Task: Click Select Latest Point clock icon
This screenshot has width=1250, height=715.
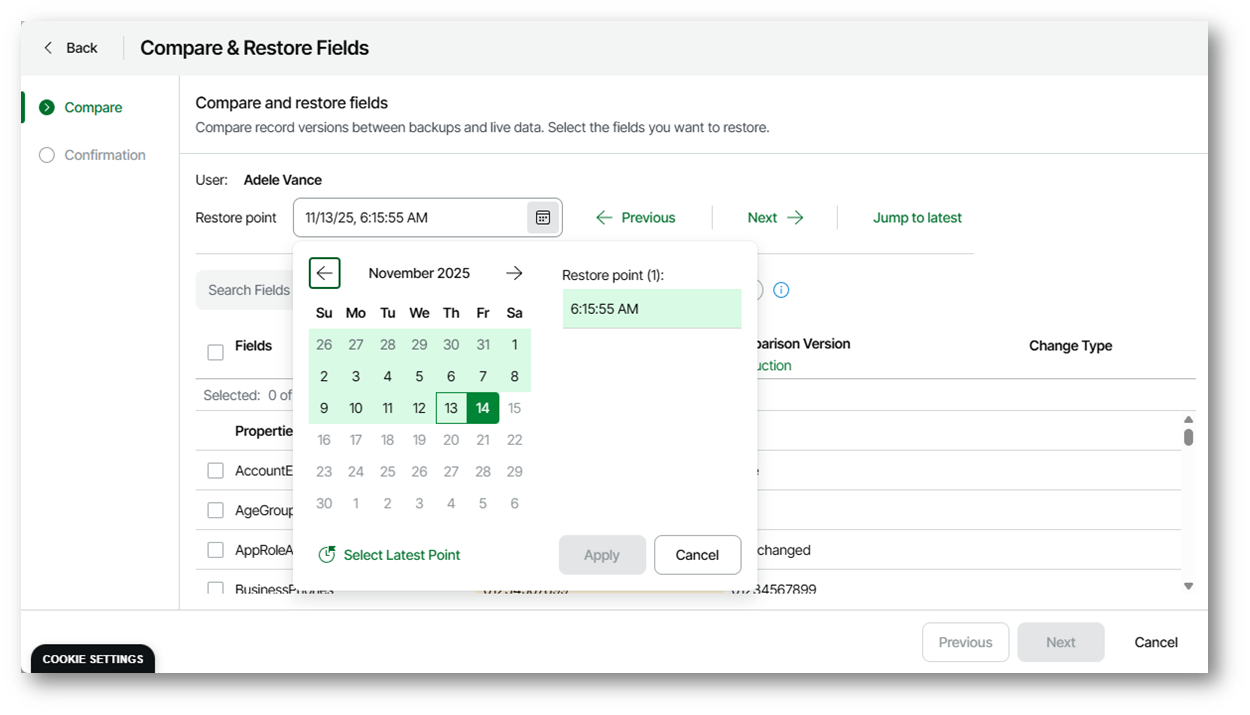Action: (326, 555)
